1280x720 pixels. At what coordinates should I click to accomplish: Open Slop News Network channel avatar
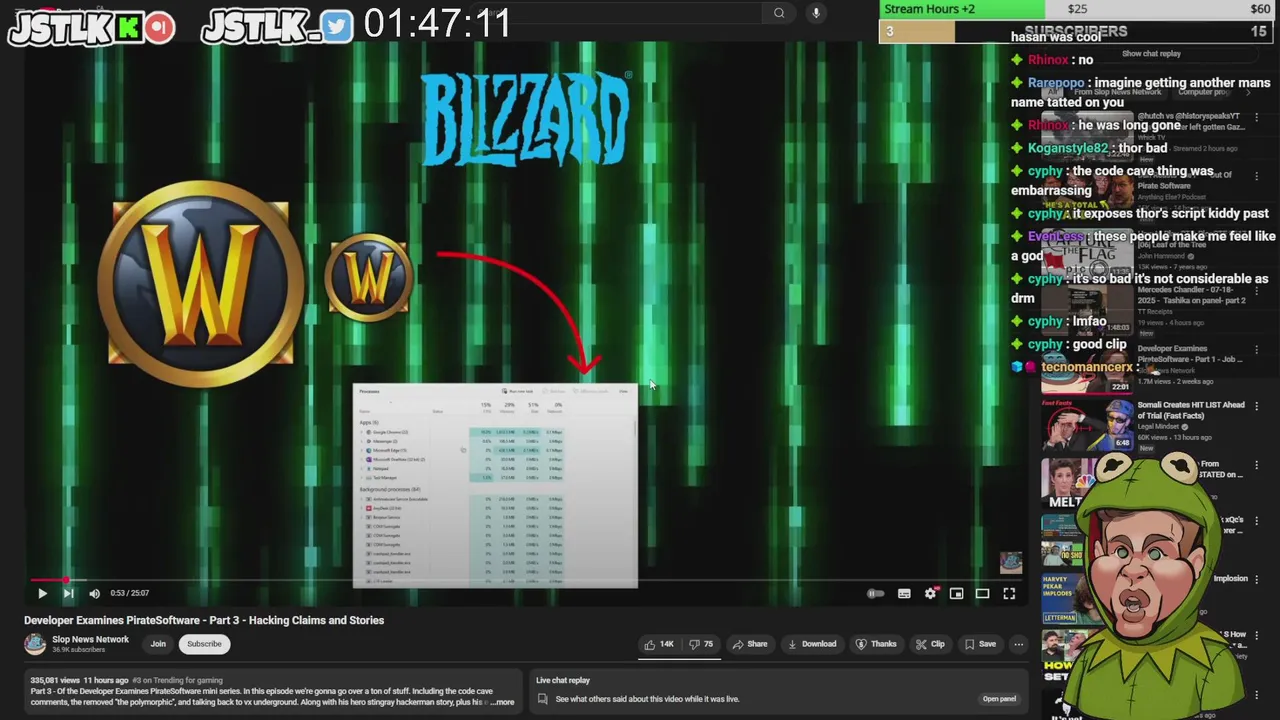tap(35, 644)
